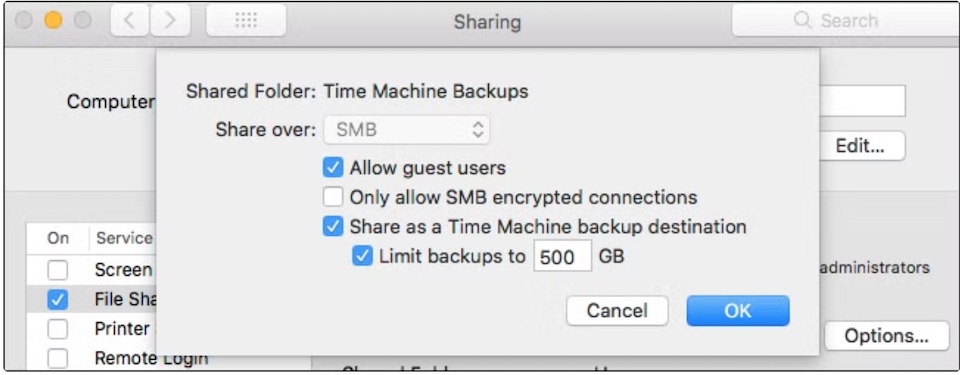Enable the Remote Login service checkbox

pyautogui.click(x=58, y=358)
